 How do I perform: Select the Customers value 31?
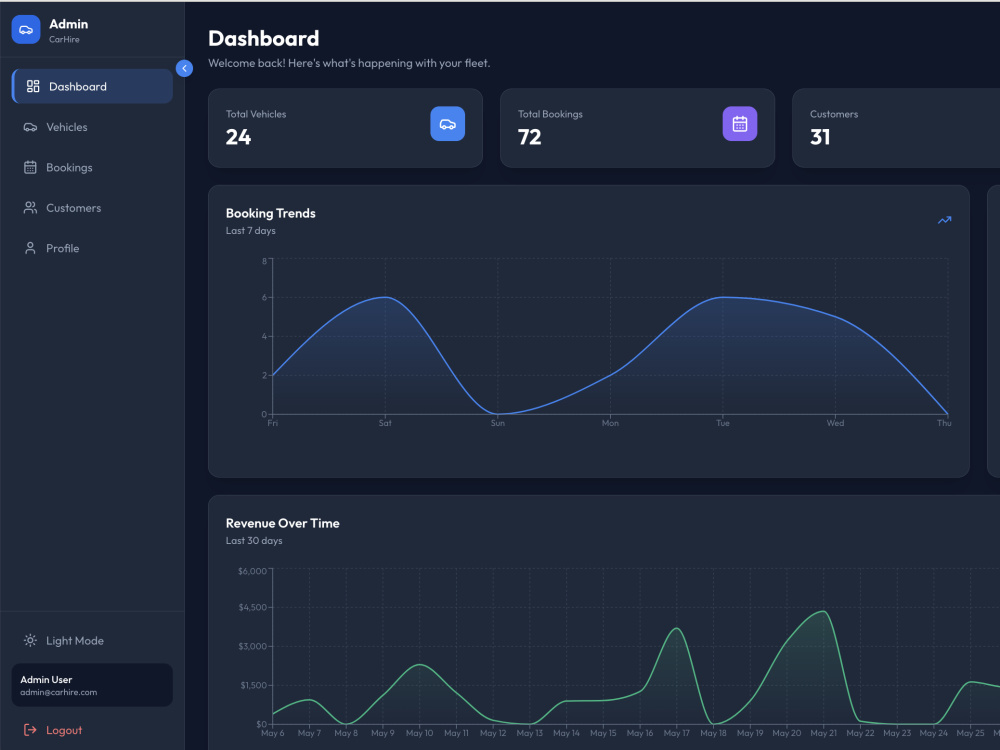pos(820,137)
